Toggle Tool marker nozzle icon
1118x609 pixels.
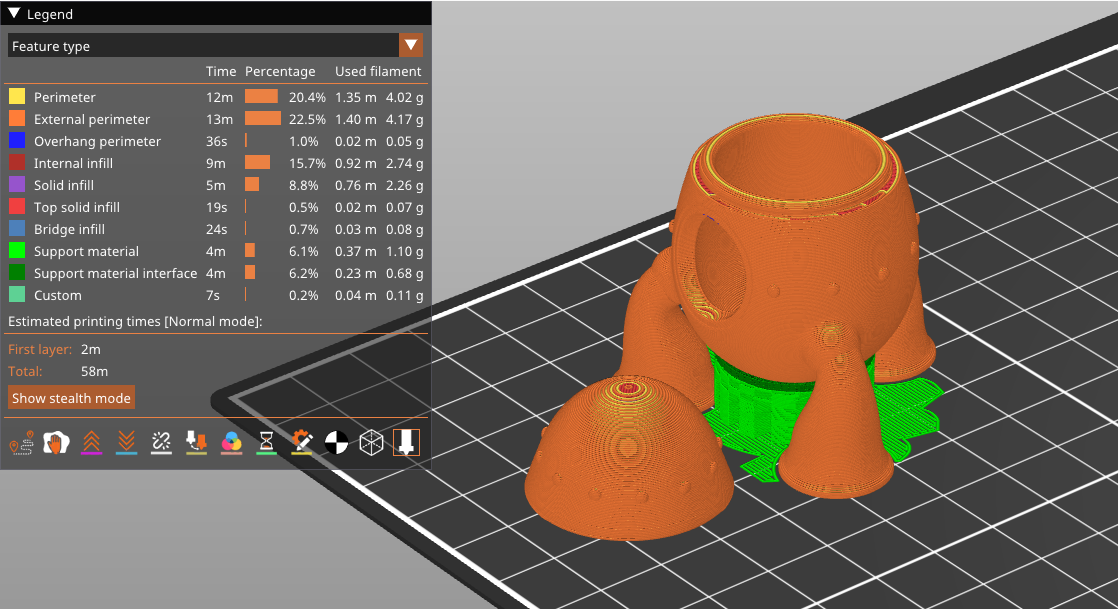click(406, 443)
